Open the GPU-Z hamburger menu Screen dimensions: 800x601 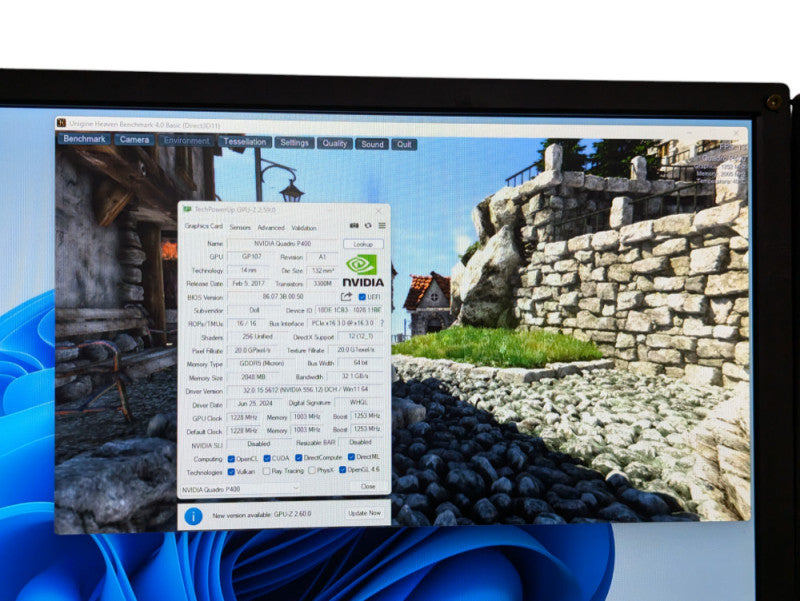coord(382,226)
